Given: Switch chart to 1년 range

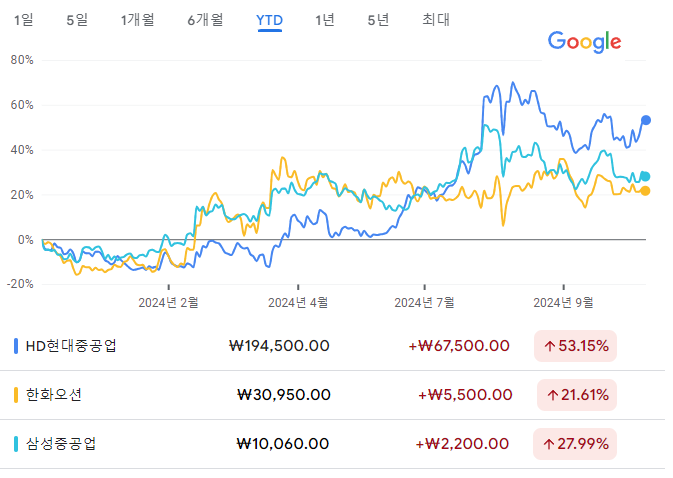Looking at the screenshot, I should [x=324, y=20].
